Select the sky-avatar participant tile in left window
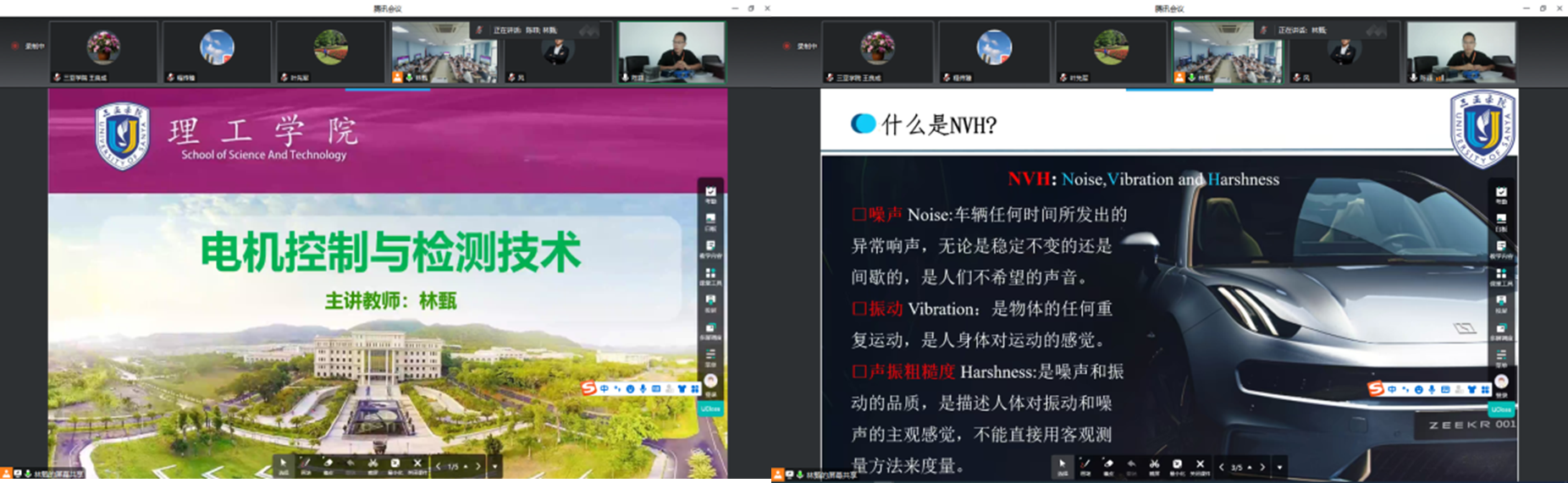1568x483 pixels. [218, 52]
